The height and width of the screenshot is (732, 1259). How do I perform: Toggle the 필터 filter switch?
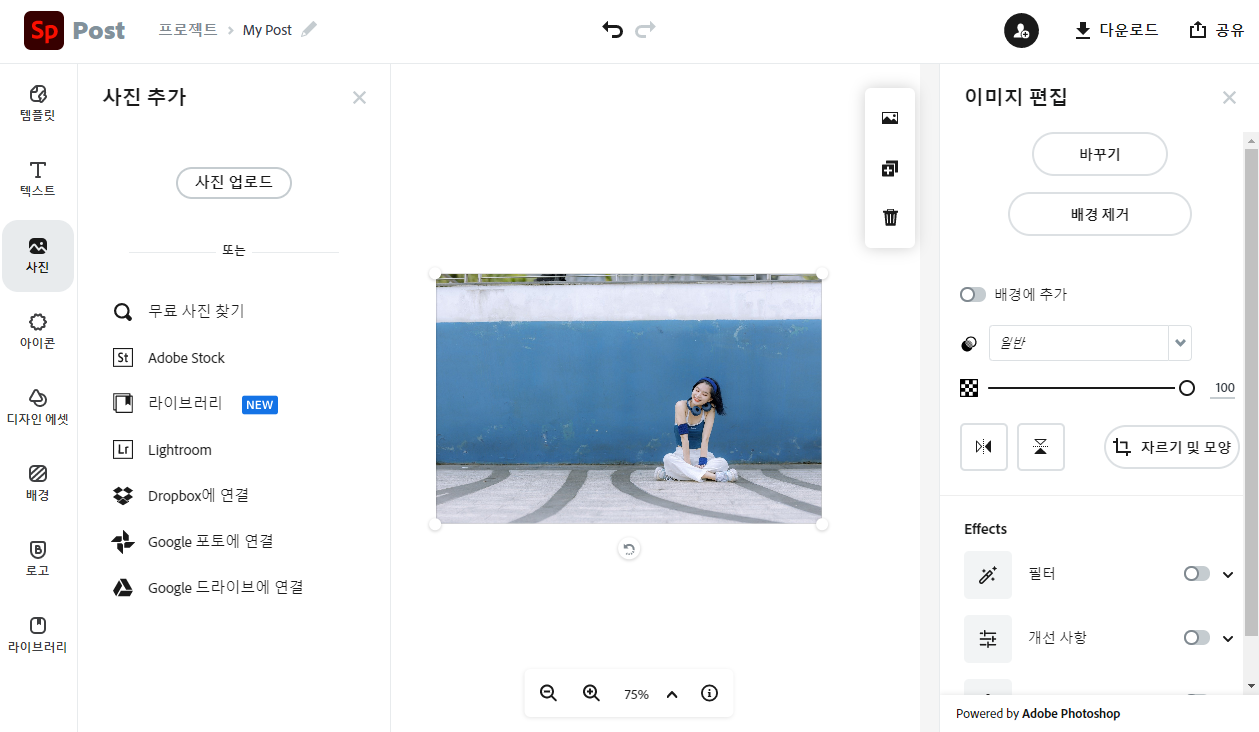1197,574
